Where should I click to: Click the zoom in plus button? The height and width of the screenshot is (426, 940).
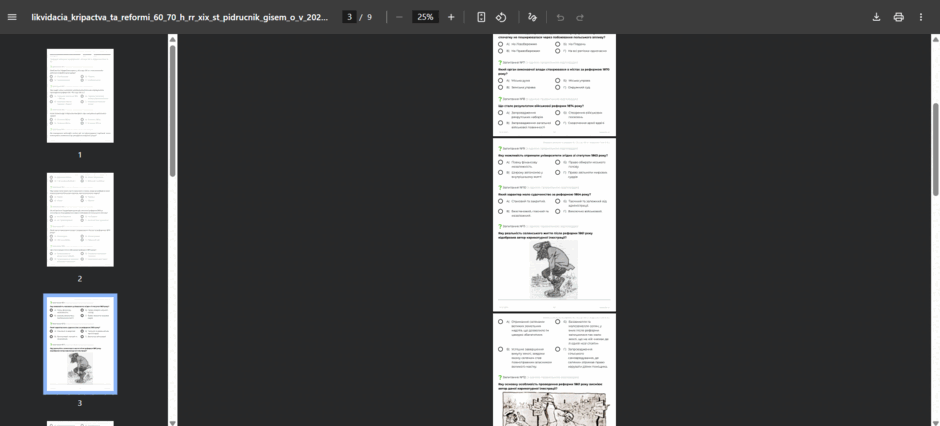click(451, 17)
